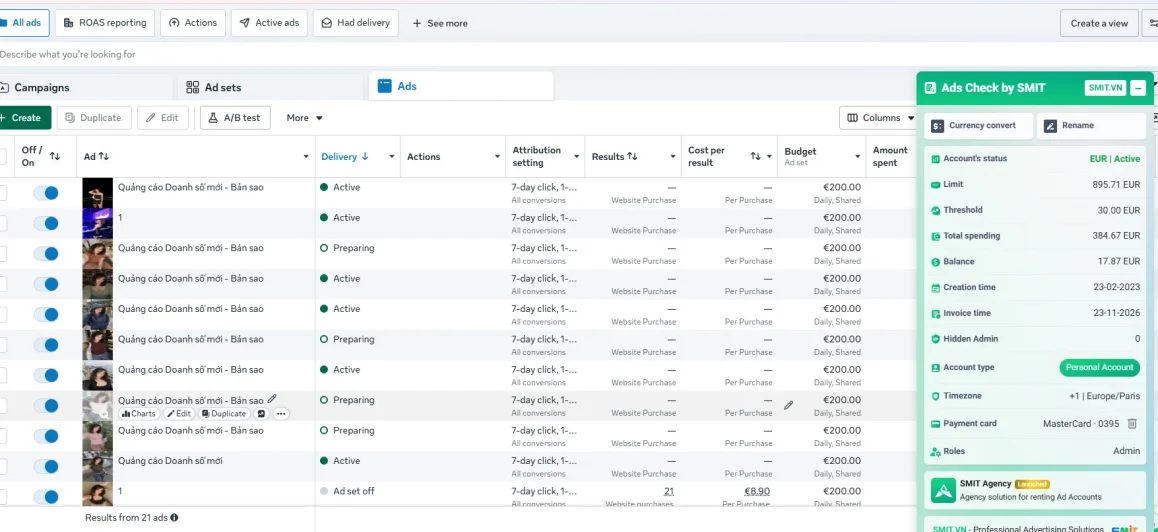1158x532 pixels.
Task: Click the green Create button
Action: pos(24,117)
